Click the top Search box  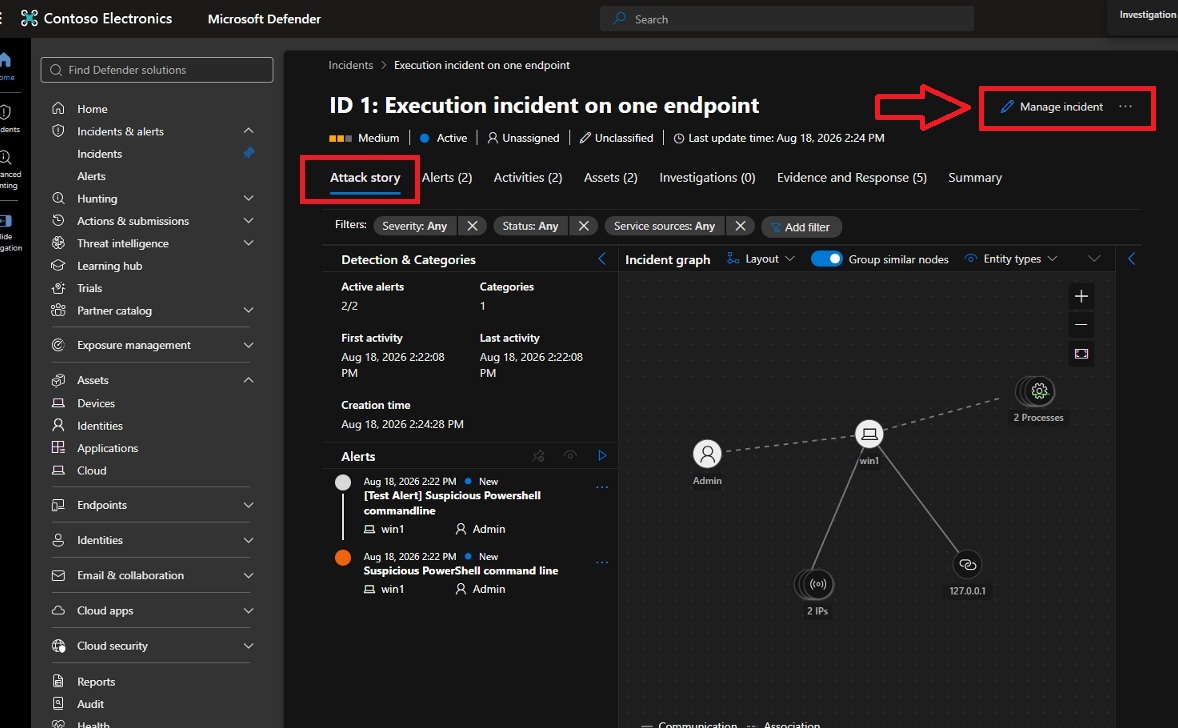click(x=787, y=19)
